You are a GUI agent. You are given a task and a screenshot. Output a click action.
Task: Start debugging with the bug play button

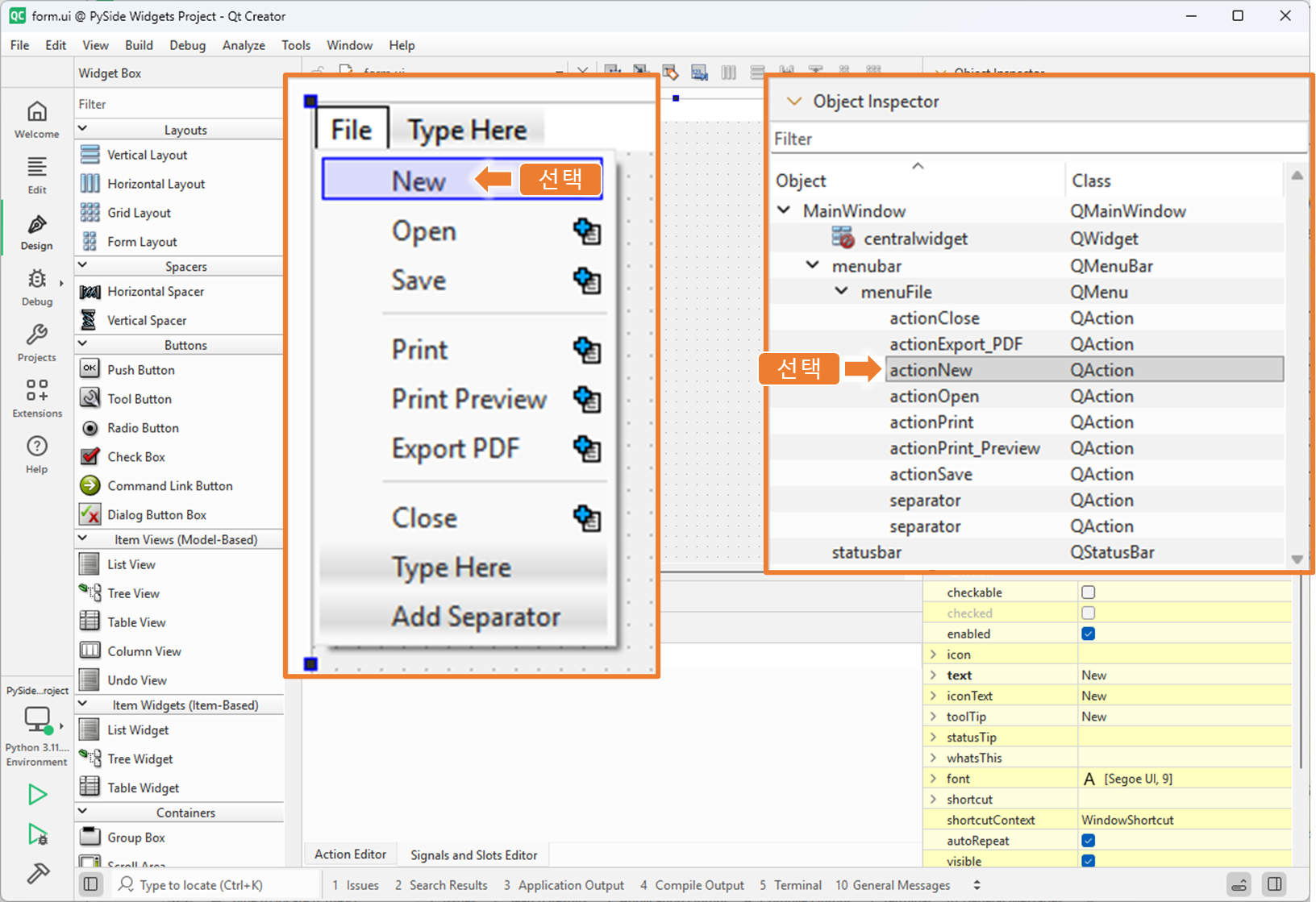click(x=37, y=834)
